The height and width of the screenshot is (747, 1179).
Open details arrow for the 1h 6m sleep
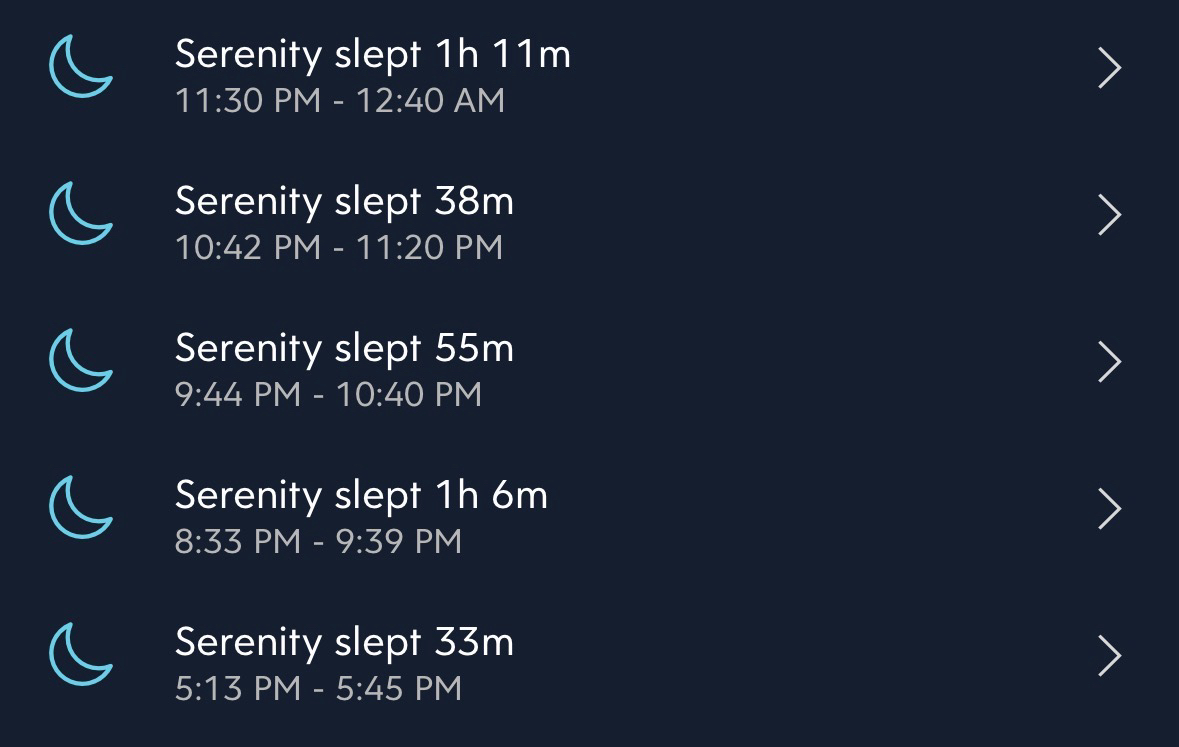click(x=1109, y=509)
